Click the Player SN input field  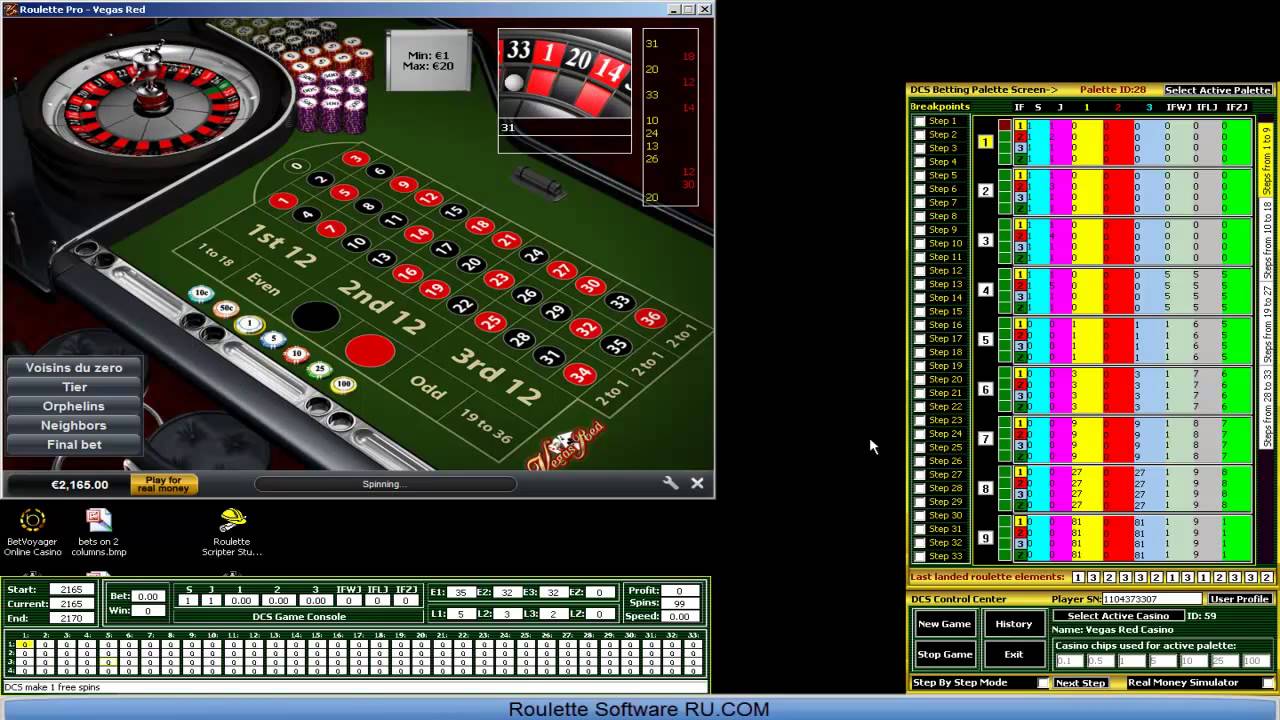click(1151, 599)
